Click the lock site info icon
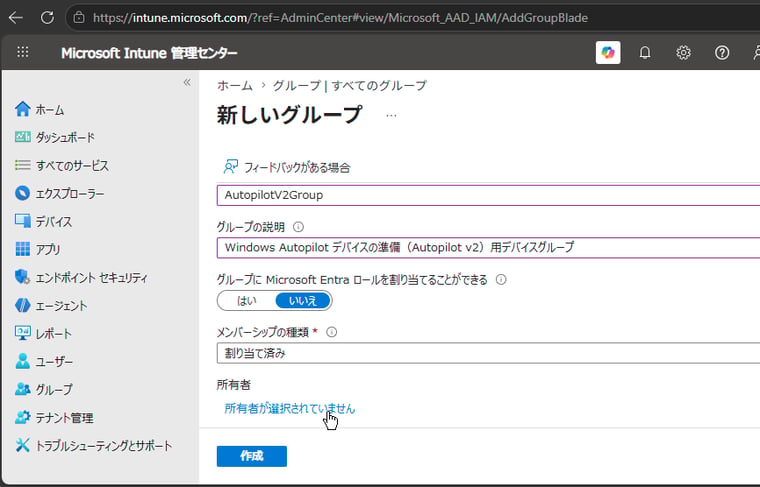Image resolution: width=760 pixels, height=487 pixels. point(79,18)
